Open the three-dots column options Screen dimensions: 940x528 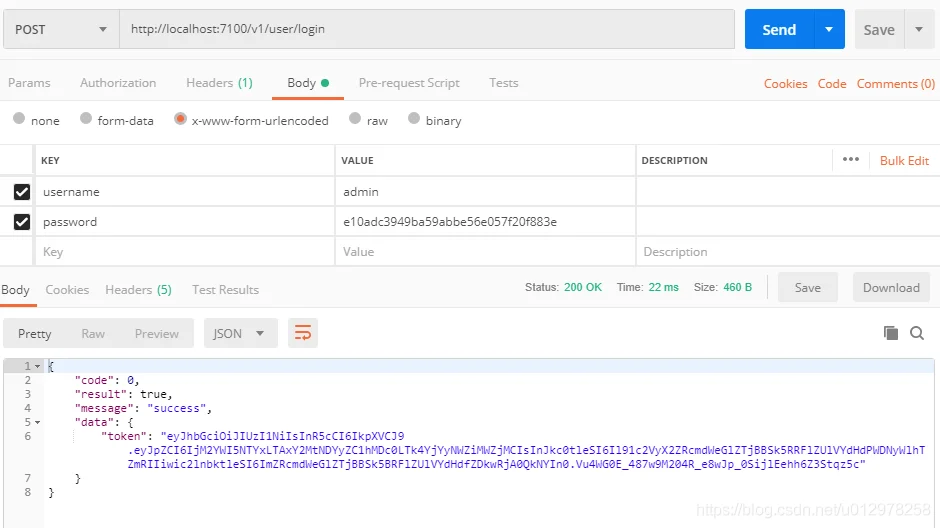[851, 160]
